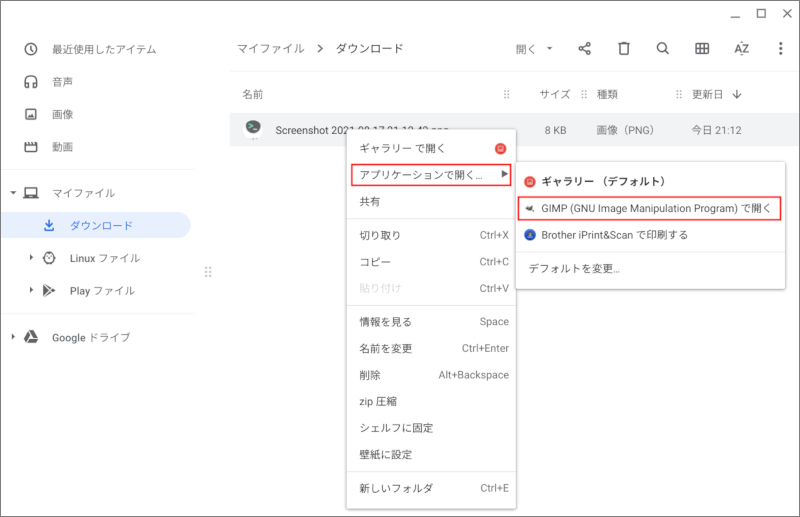Click the share icon in the toolbar
800x517 pixels.
[585, 48]
